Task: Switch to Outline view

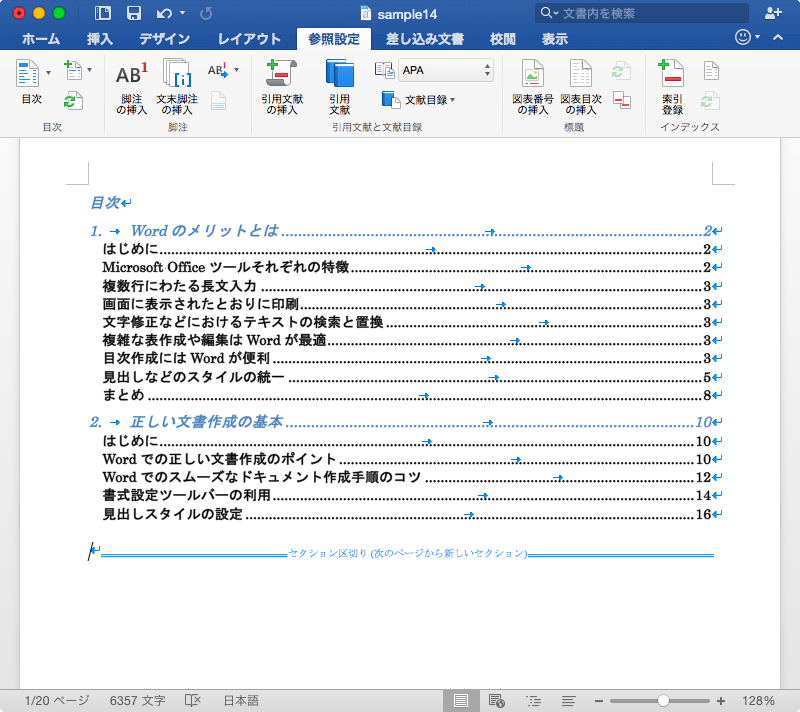Action: tap(534, 701)
